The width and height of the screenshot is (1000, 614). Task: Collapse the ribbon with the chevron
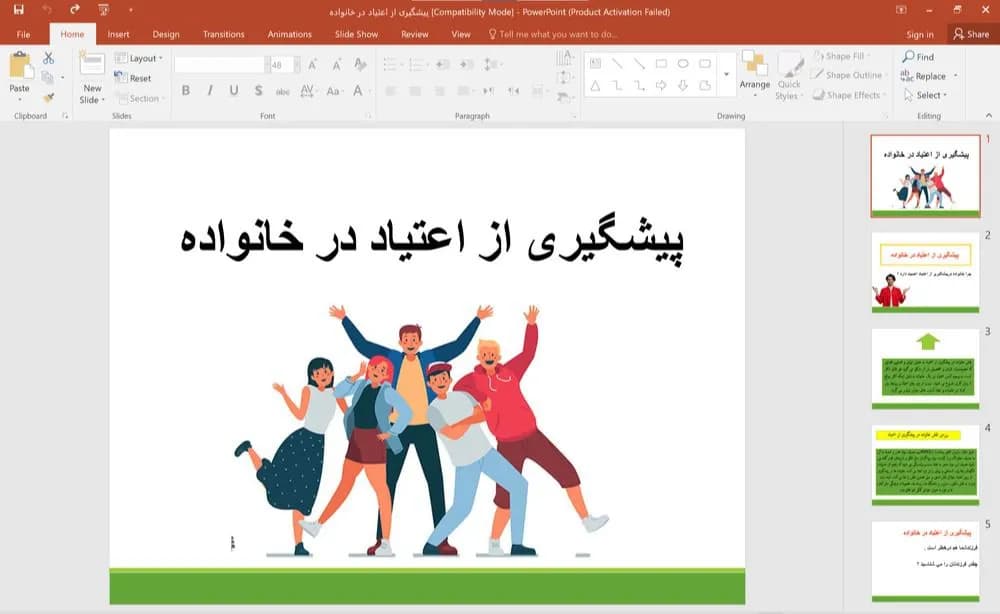[x=989, y=115]
